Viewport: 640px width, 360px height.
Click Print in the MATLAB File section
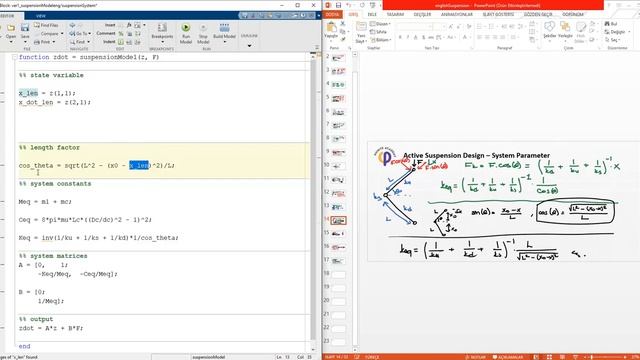(x=45, y=42)
